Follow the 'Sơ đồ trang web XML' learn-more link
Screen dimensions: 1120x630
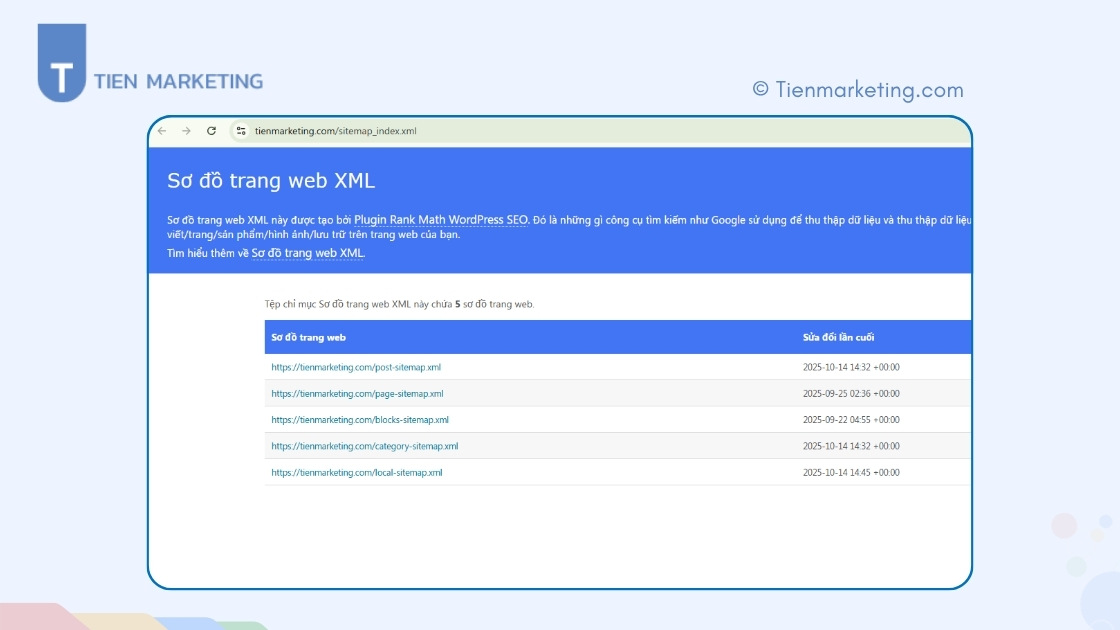(307, 253)
